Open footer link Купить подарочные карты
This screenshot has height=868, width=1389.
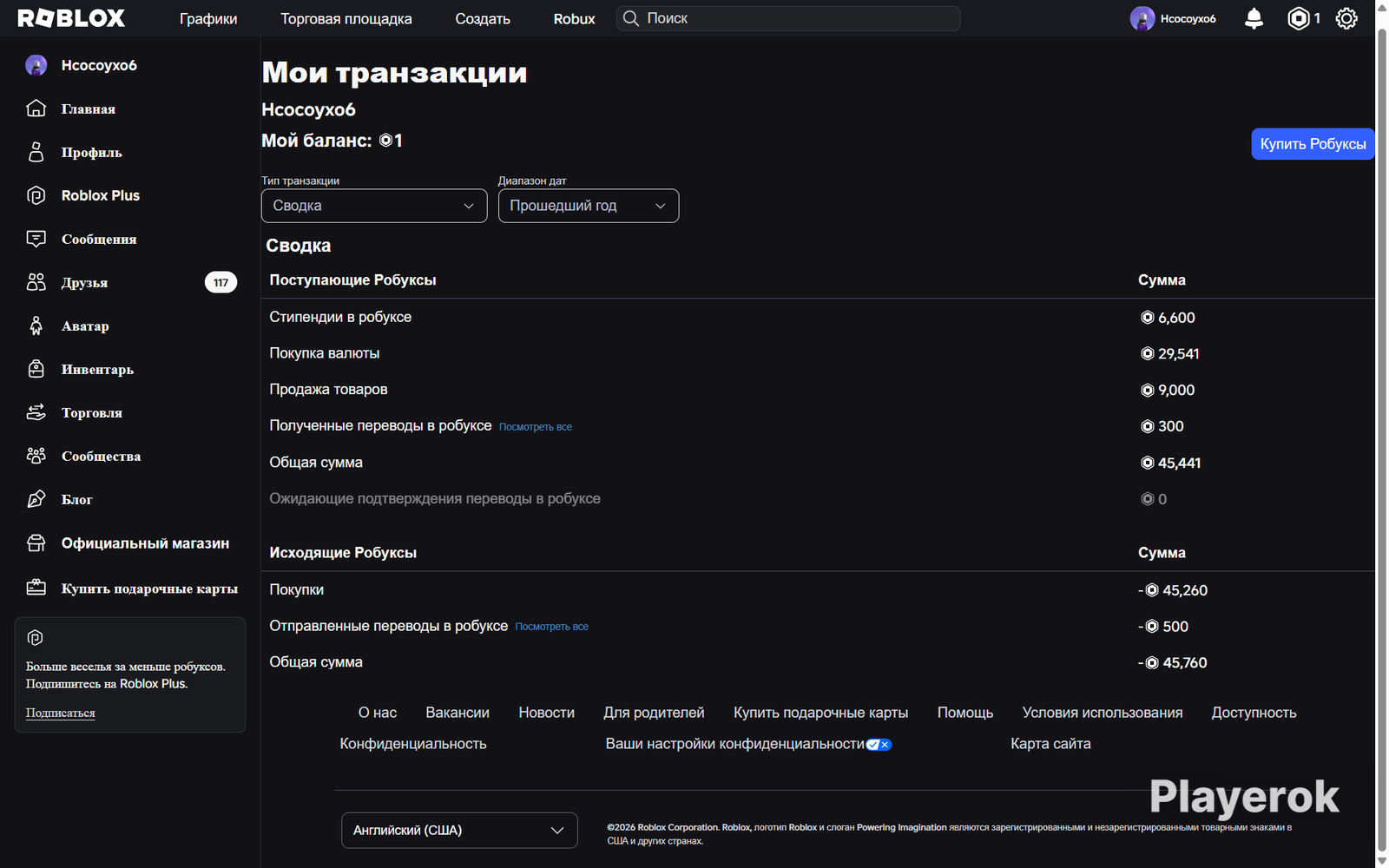[x=821, y=713]
